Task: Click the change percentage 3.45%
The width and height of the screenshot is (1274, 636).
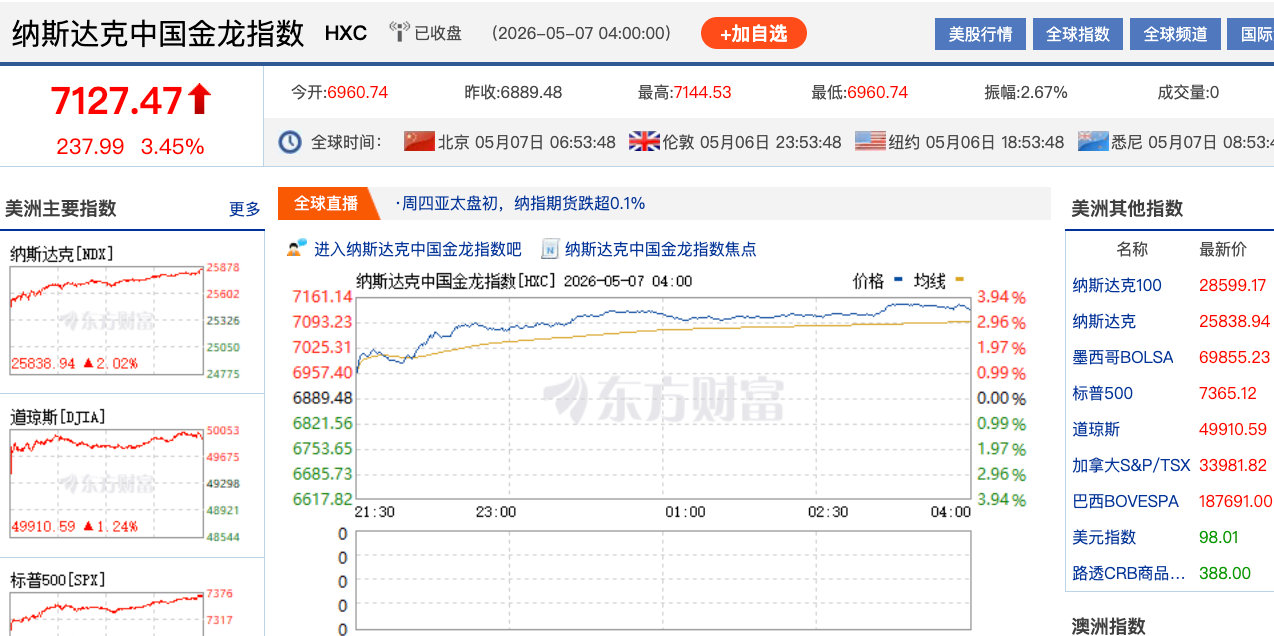Action: click(172, 147)
